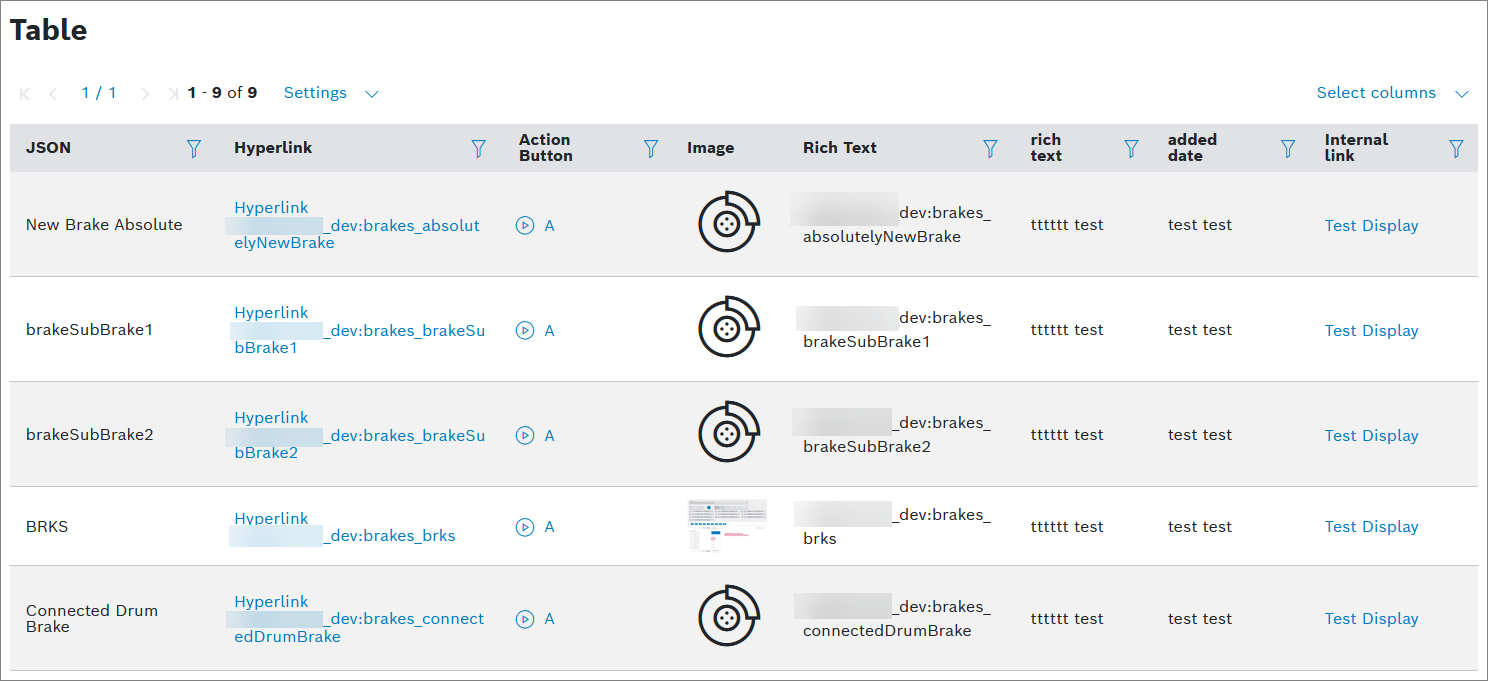
Task: Go to first page of table
Action: (x=25, y=94)
